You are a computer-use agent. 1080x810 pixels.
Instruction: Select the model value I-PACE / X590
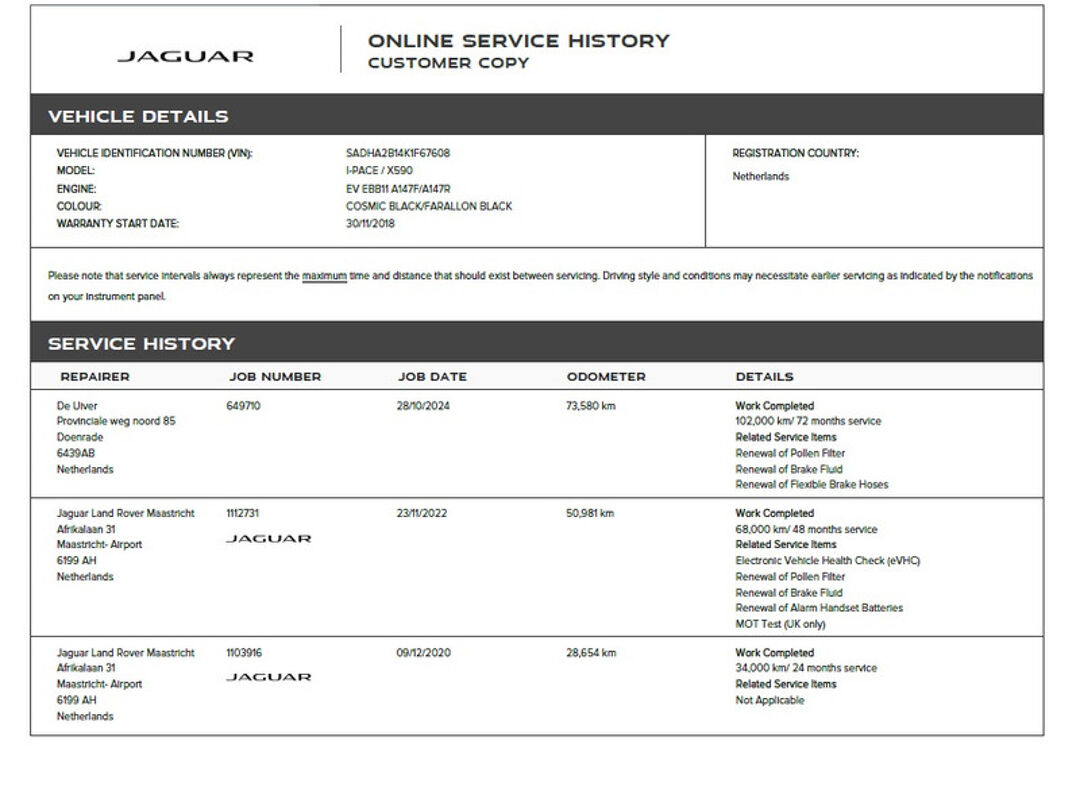[x=379, y=170]
